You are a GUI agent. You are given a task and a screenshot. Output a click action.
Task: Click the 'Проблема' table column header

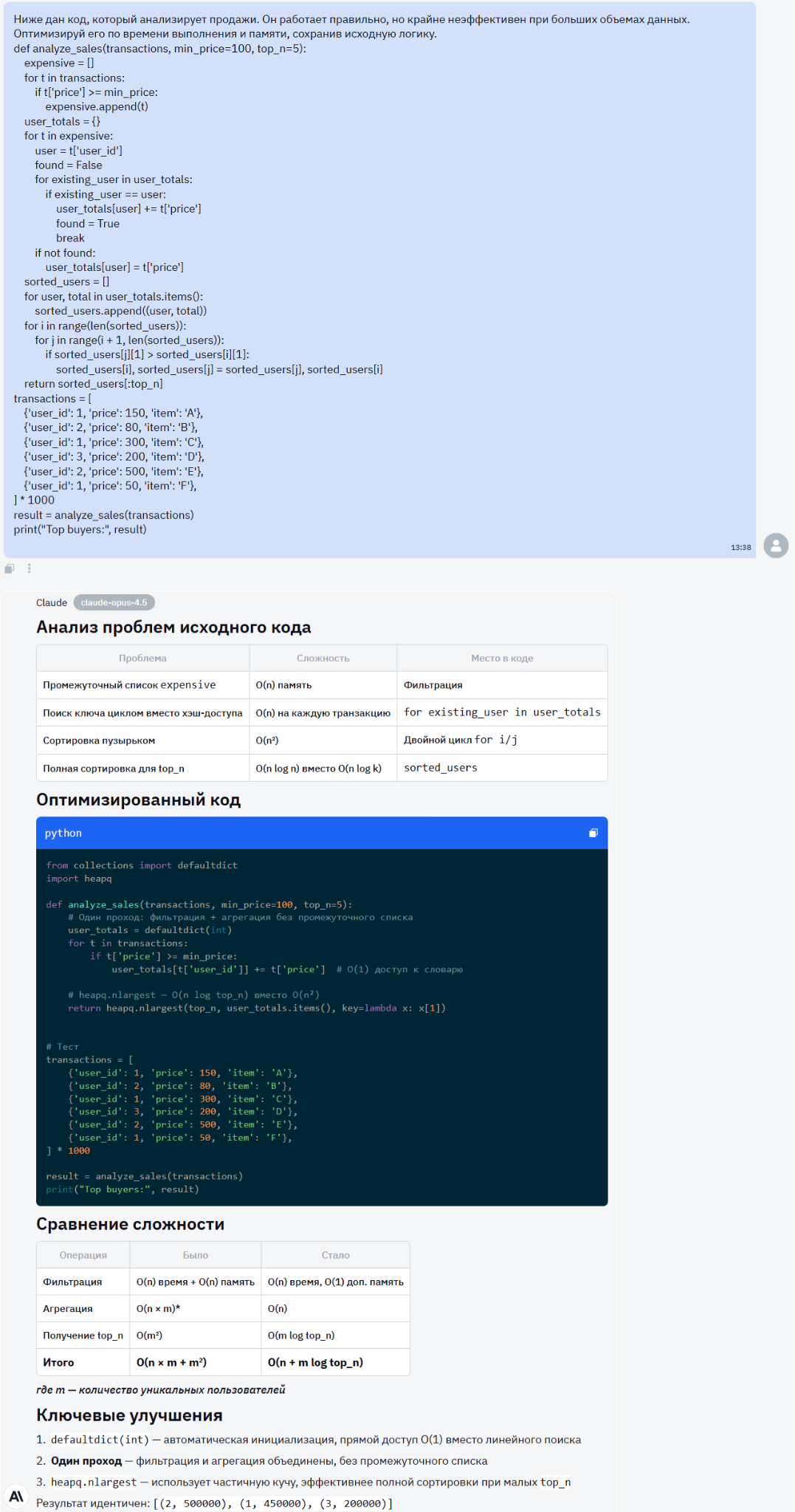click(142, 658)
